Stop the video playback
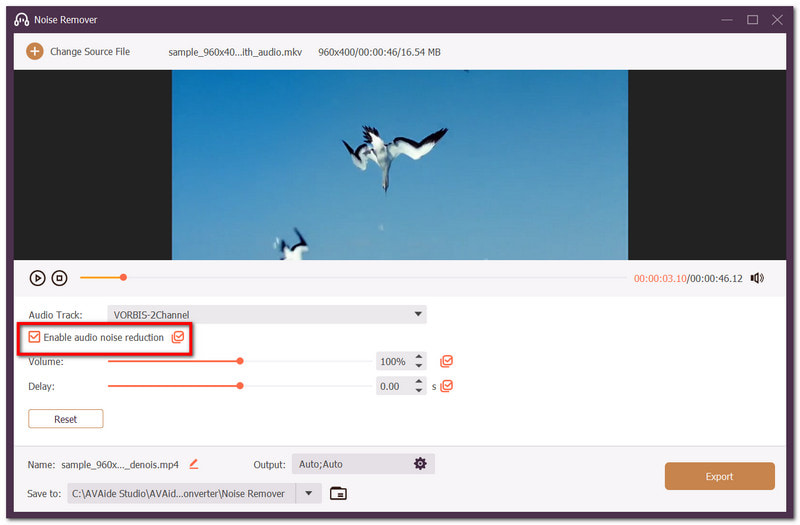 tap(59, 278)
